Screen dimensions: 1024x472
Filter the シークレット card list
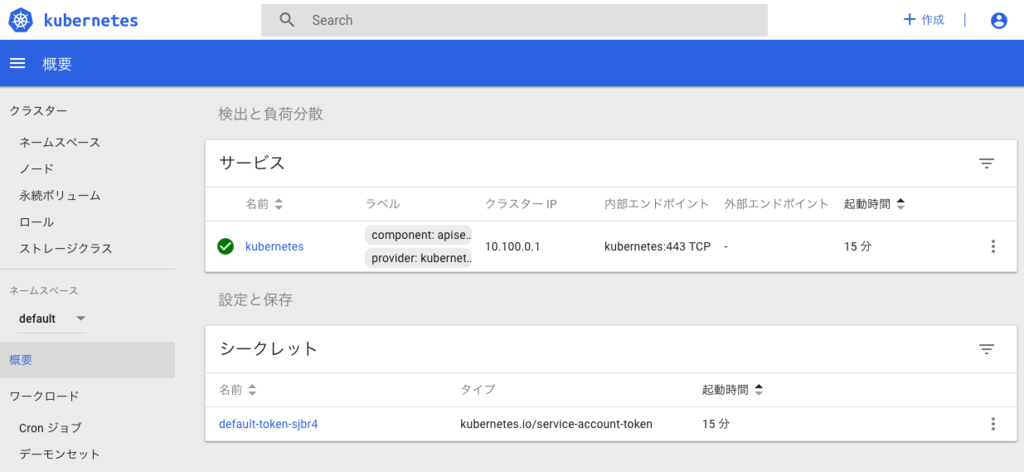986,349
